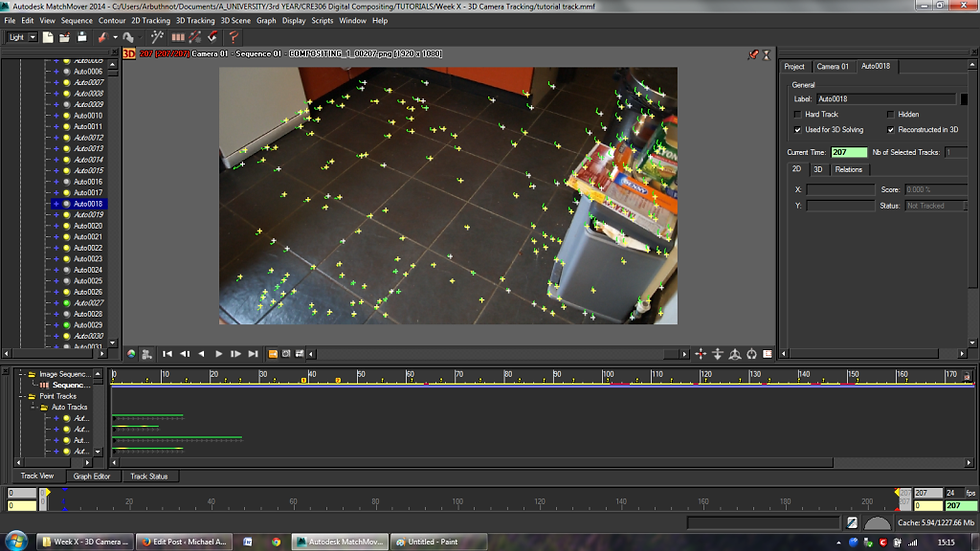Select the 3D coordinates sub-tab
The height and width of the screenshot is (551, 980).
(x=818, y=169)
